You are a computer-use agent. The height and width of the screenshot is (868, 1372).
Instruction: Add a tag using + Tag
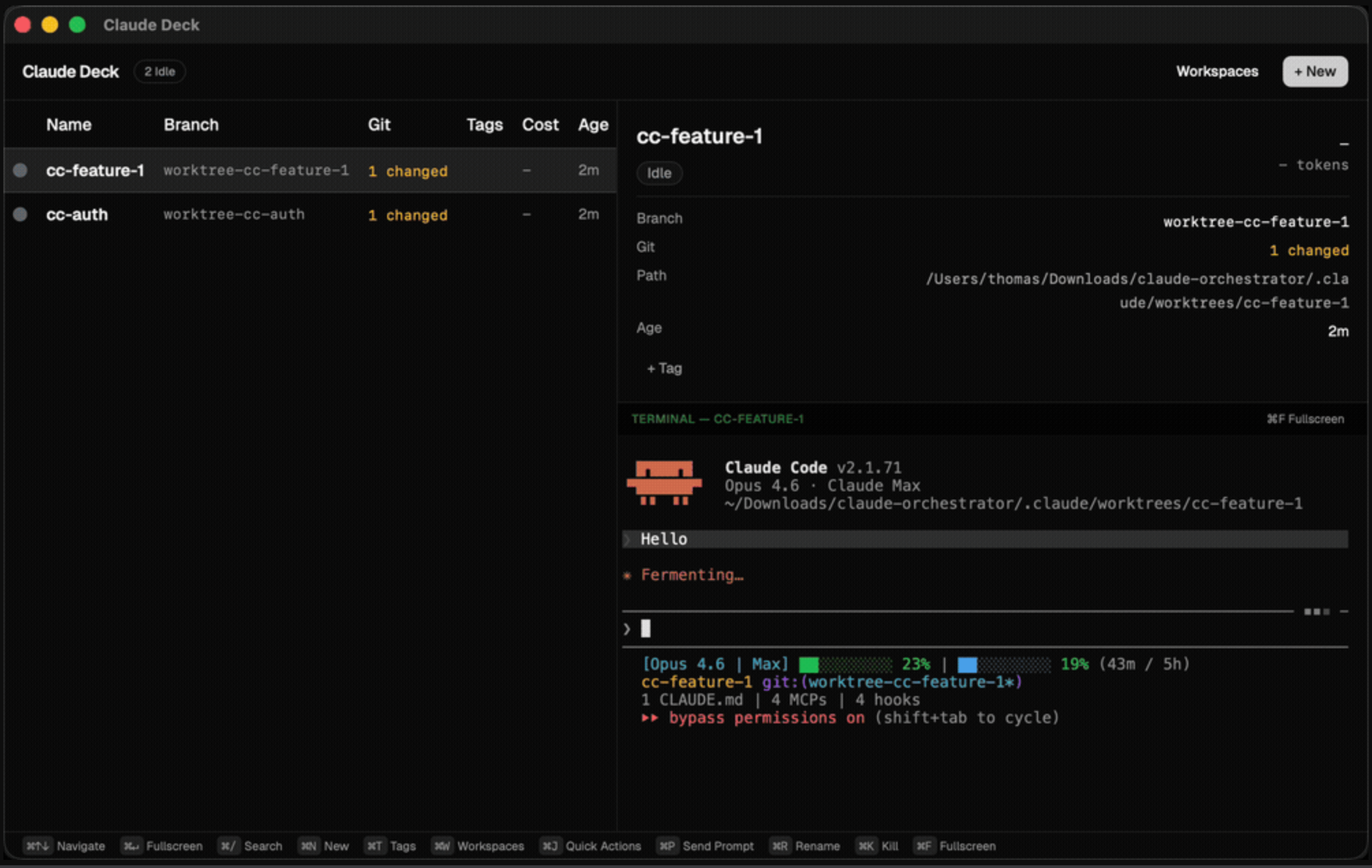664,368
